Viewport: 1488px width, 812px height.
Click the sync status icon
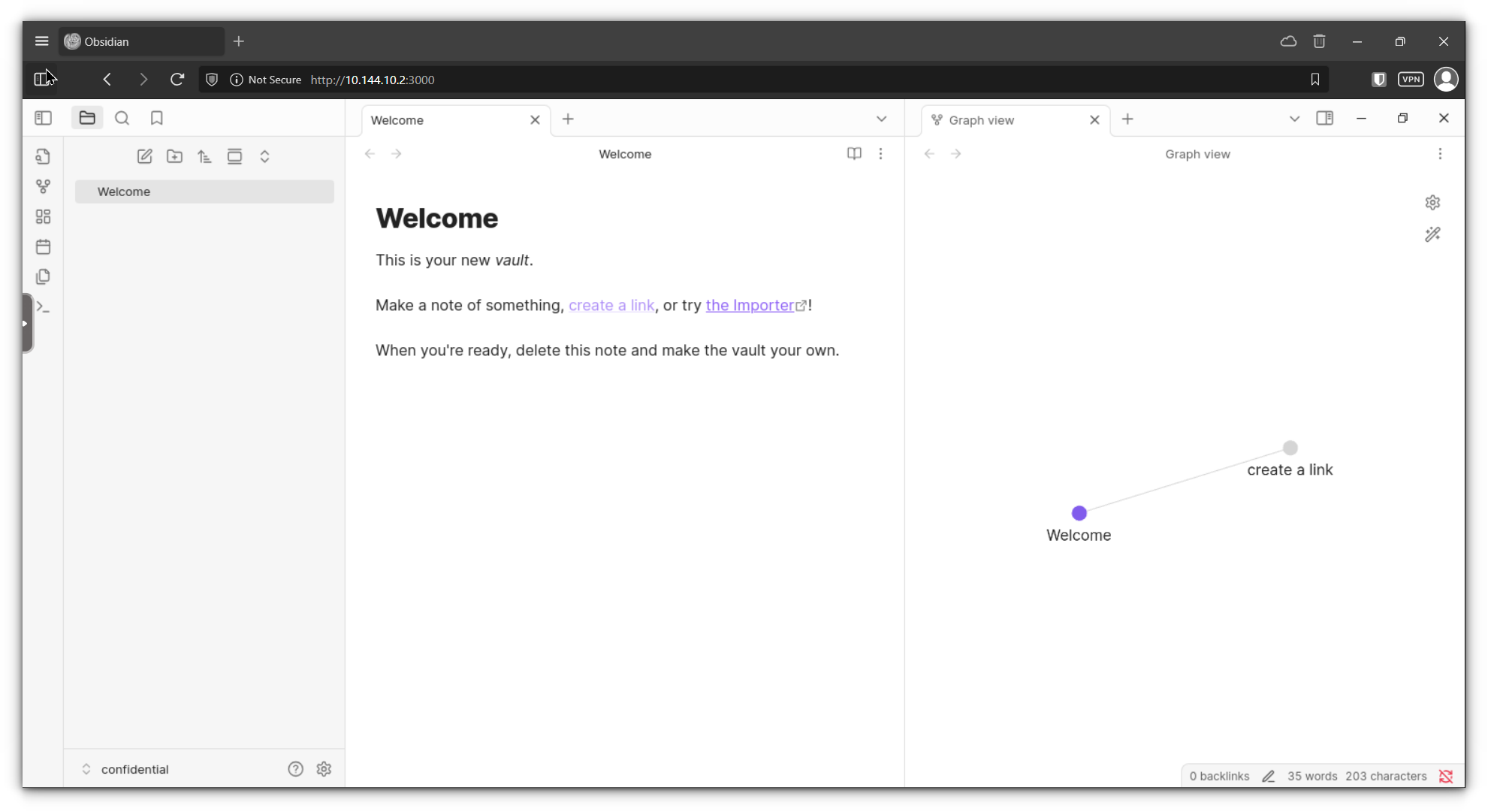tap(1446, 776)
